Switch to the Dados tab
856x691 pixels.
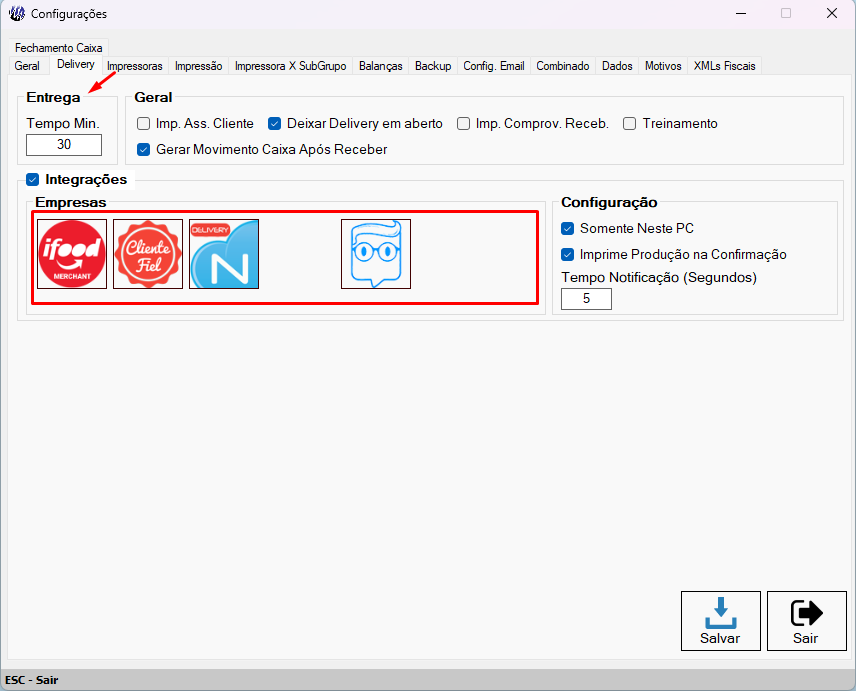617,66
